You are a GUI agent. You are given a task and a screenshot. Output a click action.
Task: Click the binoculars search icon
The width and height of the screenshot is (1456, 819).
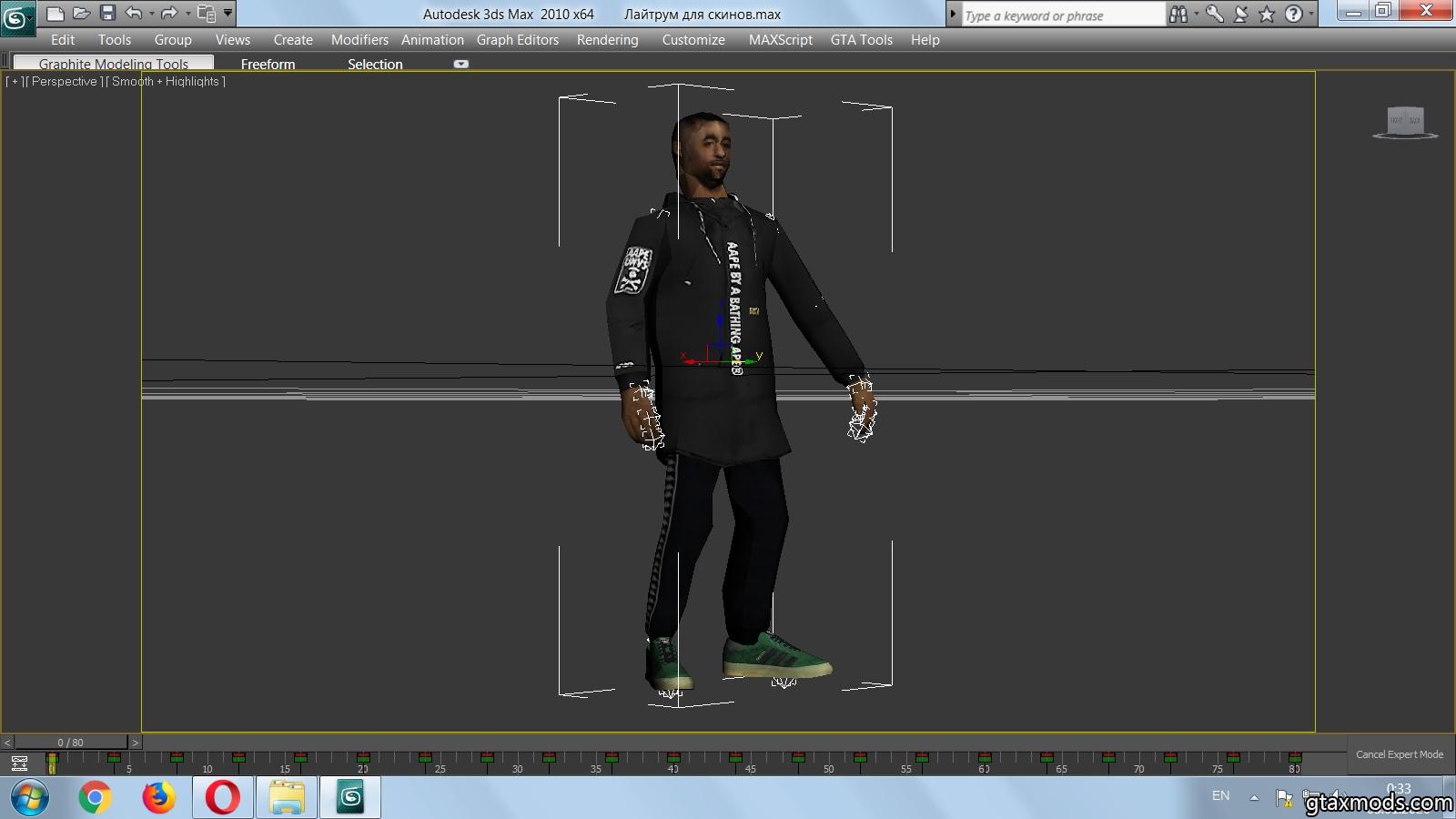(x=1178, y=15)
